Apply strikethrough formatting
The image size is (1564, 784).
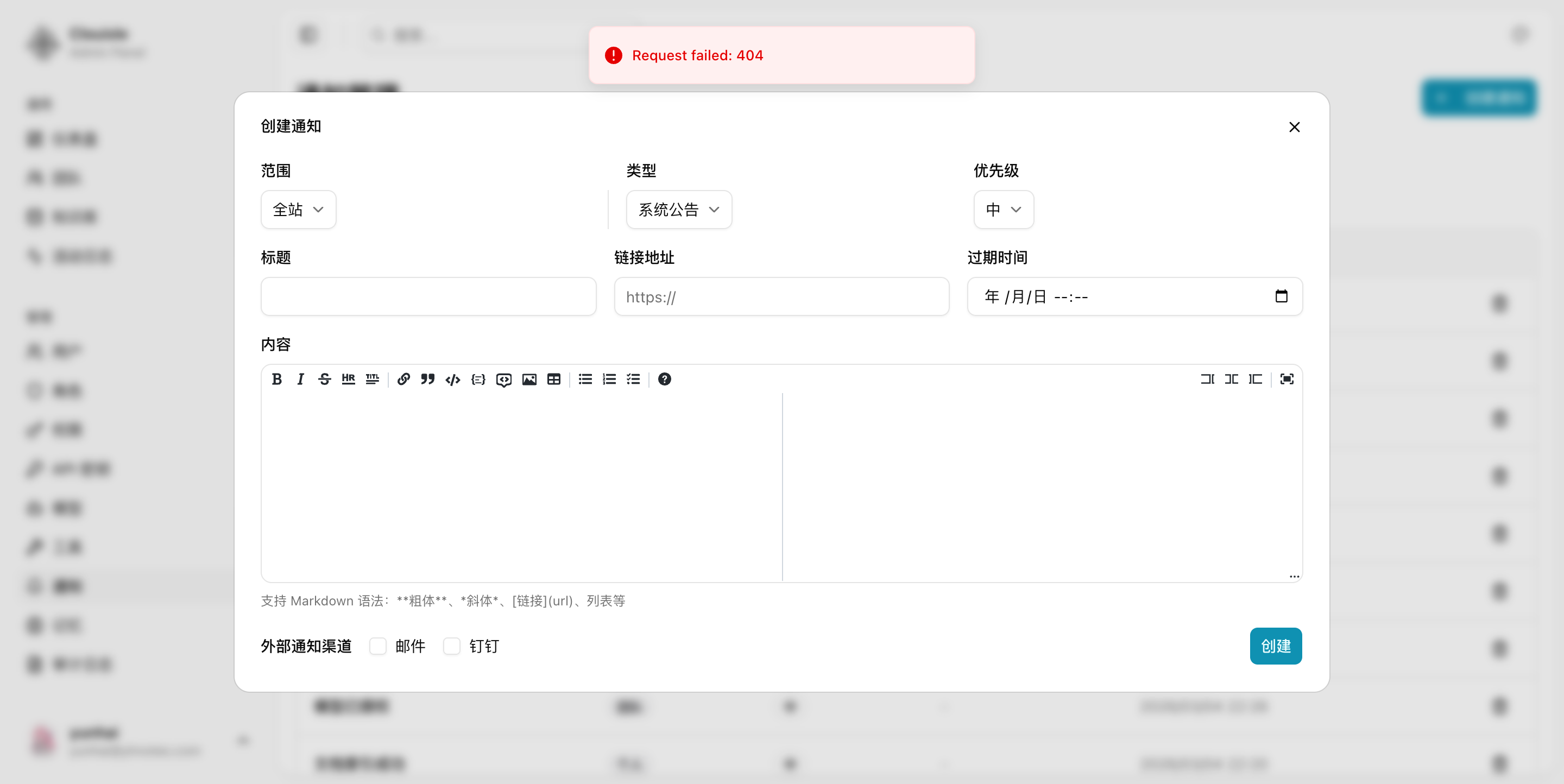pos(324,380)
